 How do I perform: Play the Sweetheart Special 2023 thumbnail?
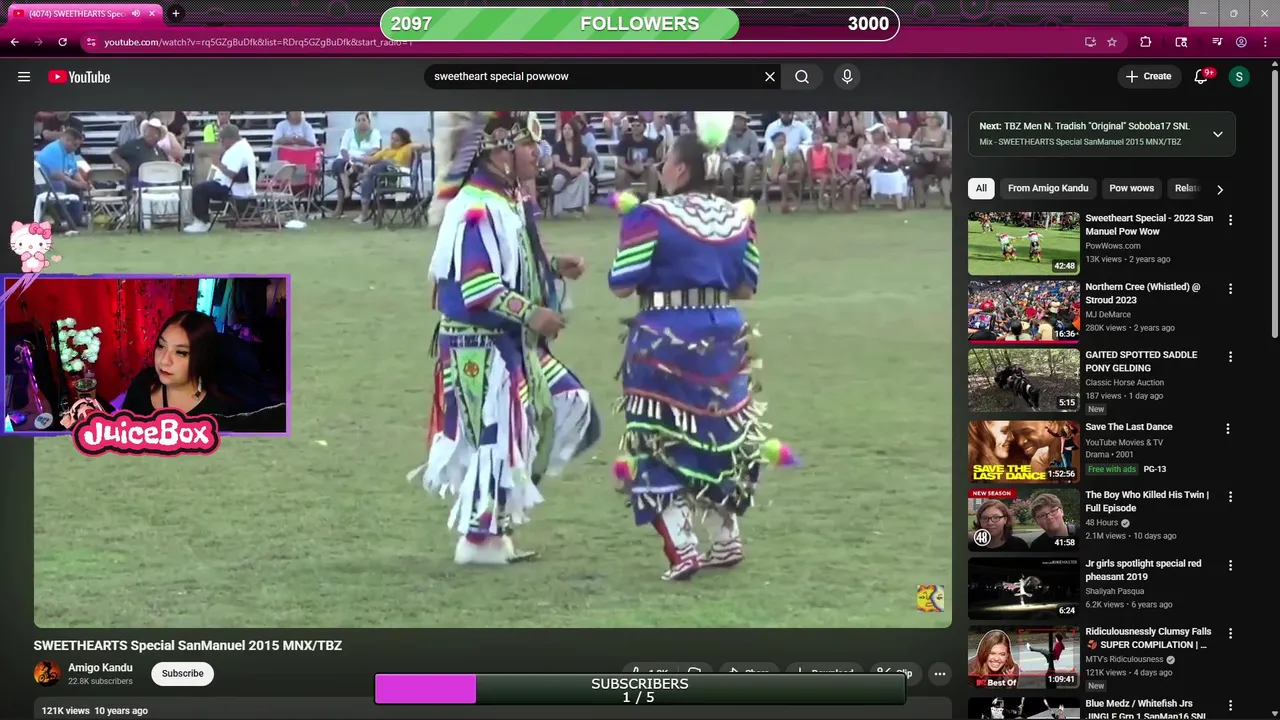pyautogui.click(x=1023, y=243)
